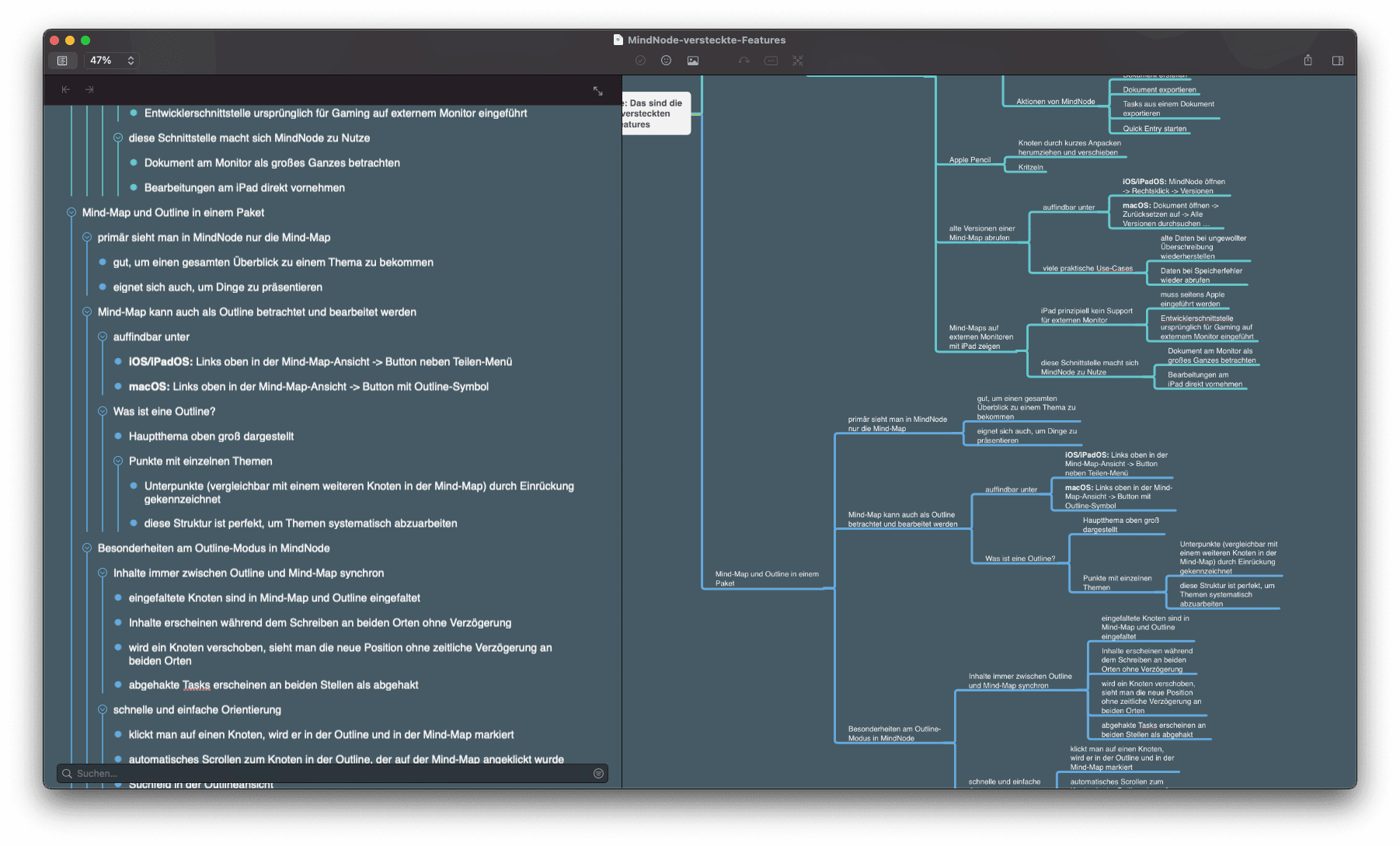The height and width of the screenshot is (846, 1400).
Task: Select mind map node 'Daten bei Speicherfehler wieder abrufen'
Action: point(1201,275)
